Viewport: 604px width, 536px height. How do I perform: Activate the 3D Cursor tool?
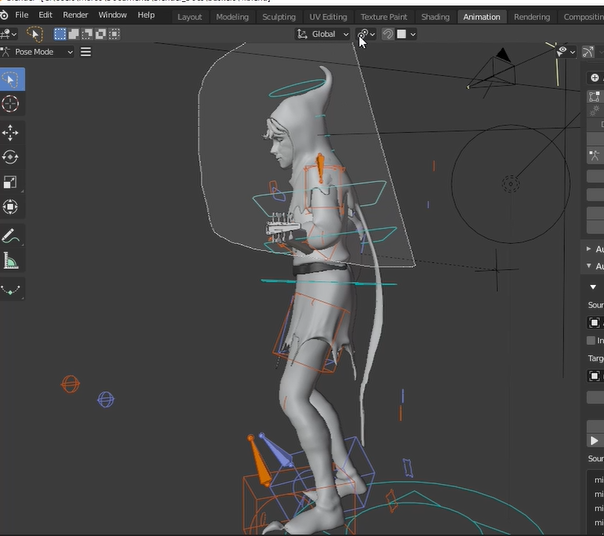[11, 104]
